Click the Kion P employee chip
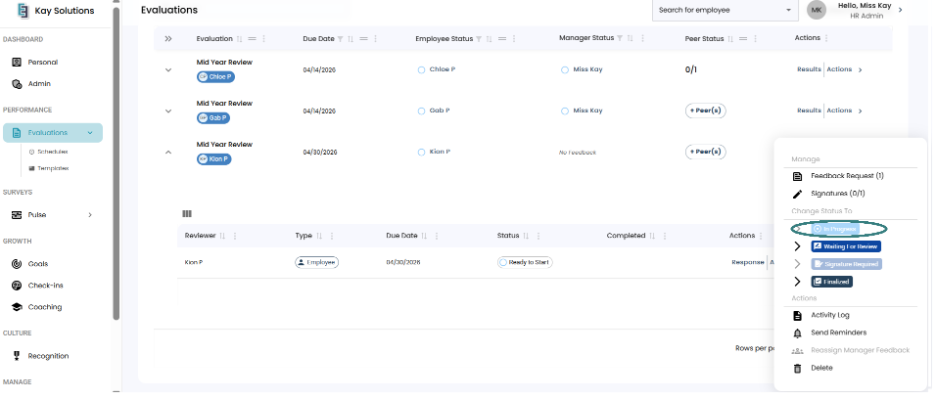 tap(214, 159)
